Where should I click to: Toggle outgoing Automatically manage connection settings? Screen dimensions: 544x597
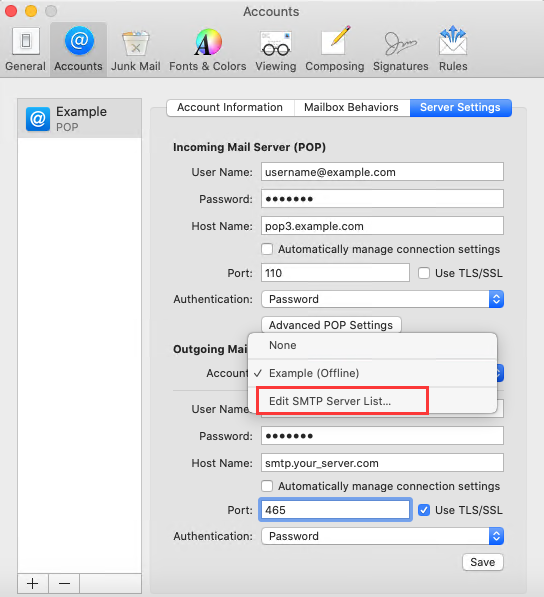coord(267,486)
